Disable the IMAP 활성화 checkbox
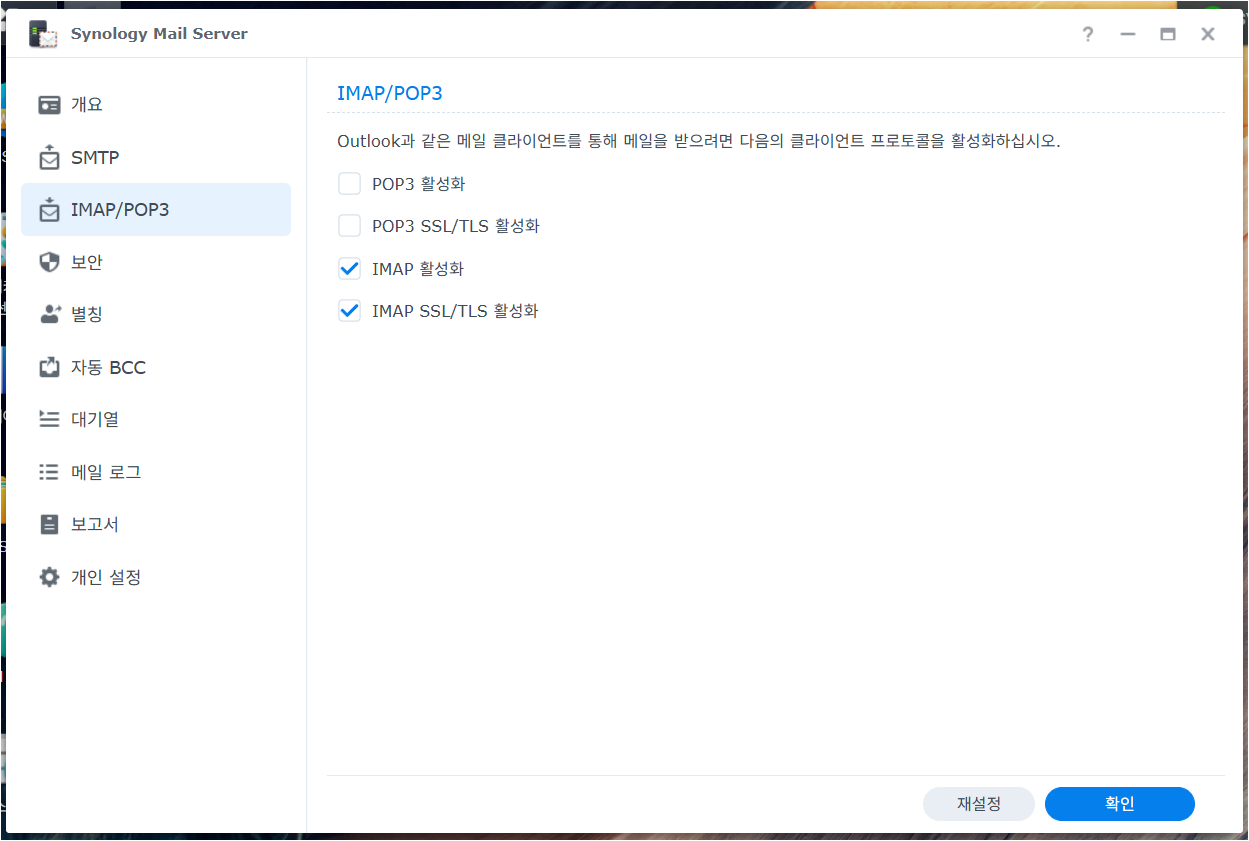Image resolution: width=1249 pixels, height=841 pixels. 349,268
